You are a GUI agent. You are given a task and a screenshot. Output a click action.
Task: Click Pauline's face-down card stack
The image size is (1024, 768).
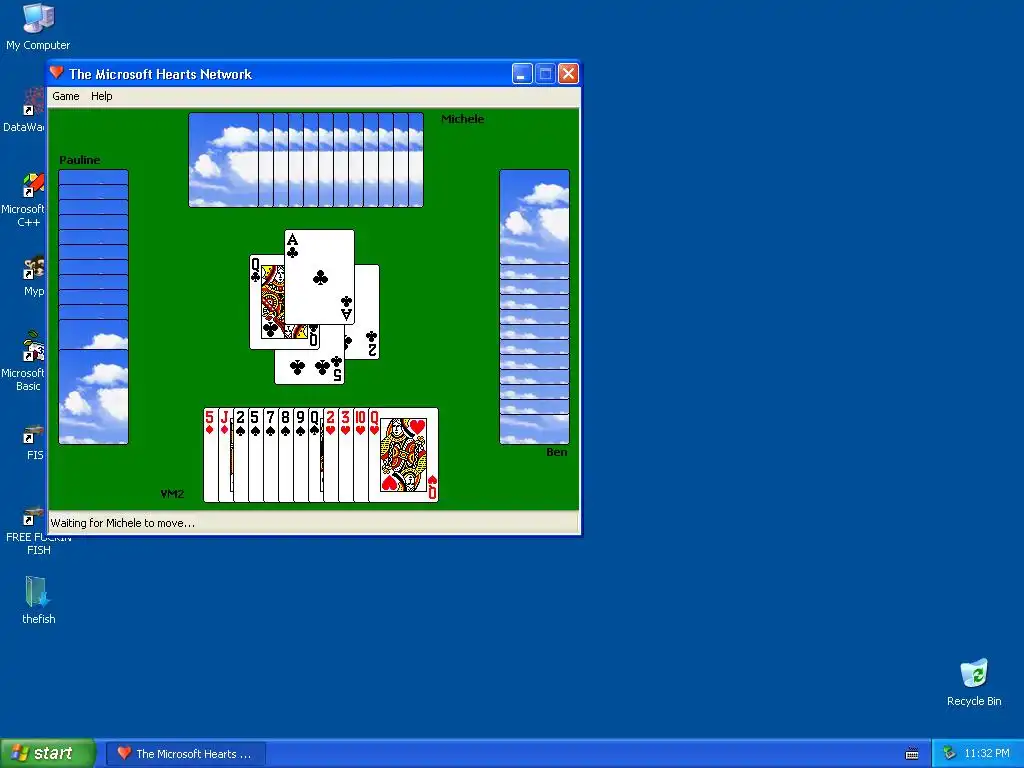93,307
